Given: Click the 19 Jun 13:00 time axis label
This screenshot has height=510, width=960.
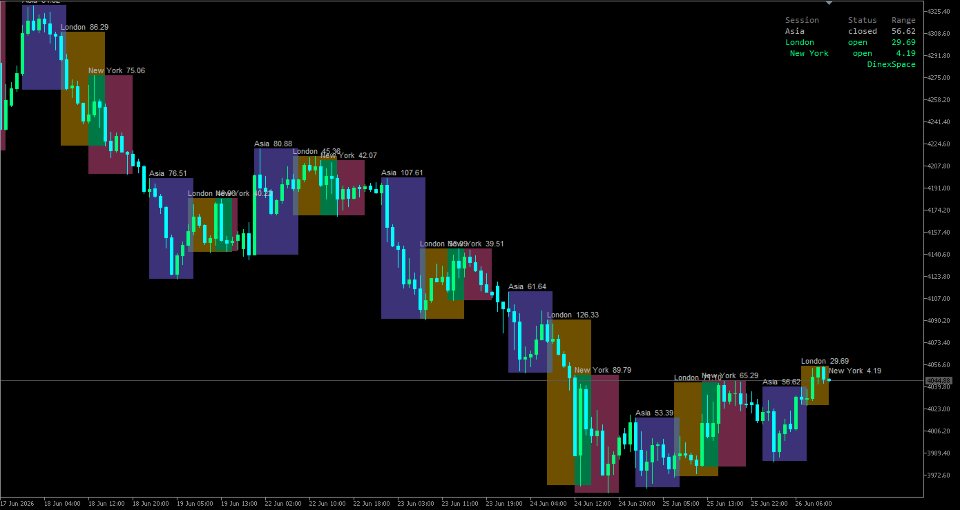Looking at the screenshot, I should (239, 504).
